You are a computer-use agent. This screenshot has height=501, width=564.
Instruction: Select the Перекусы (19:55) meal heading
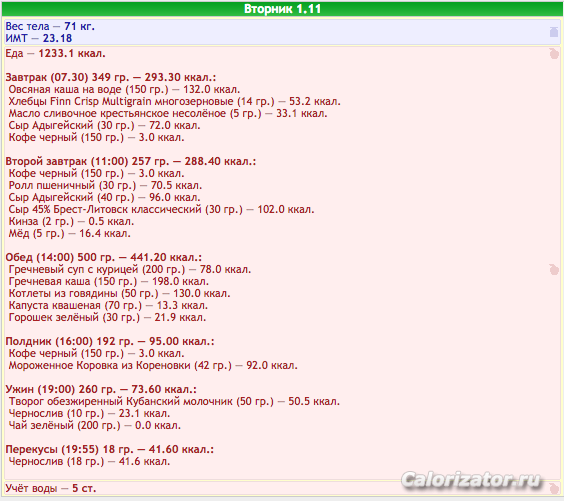(x=110, y=449)
